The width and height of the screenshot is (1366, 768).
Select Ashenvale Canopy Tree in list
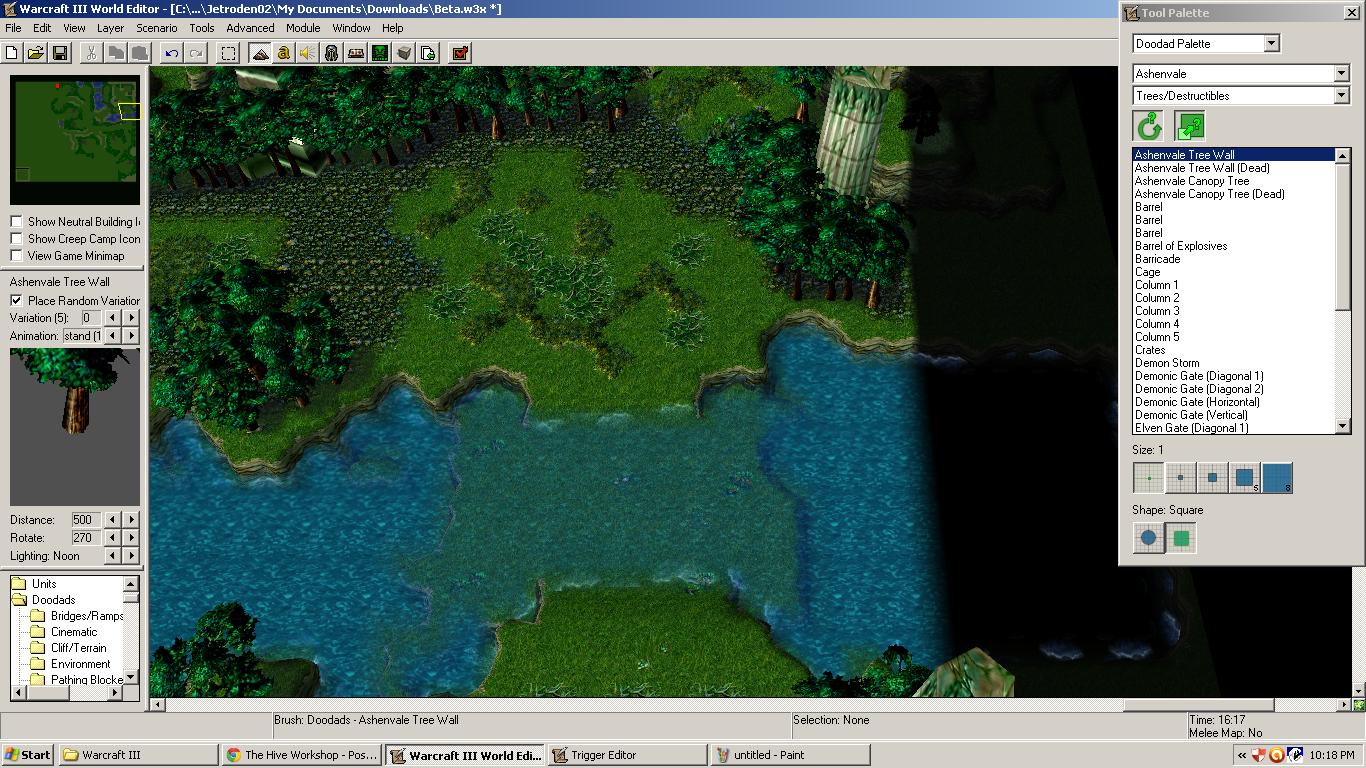point(1192,181)
